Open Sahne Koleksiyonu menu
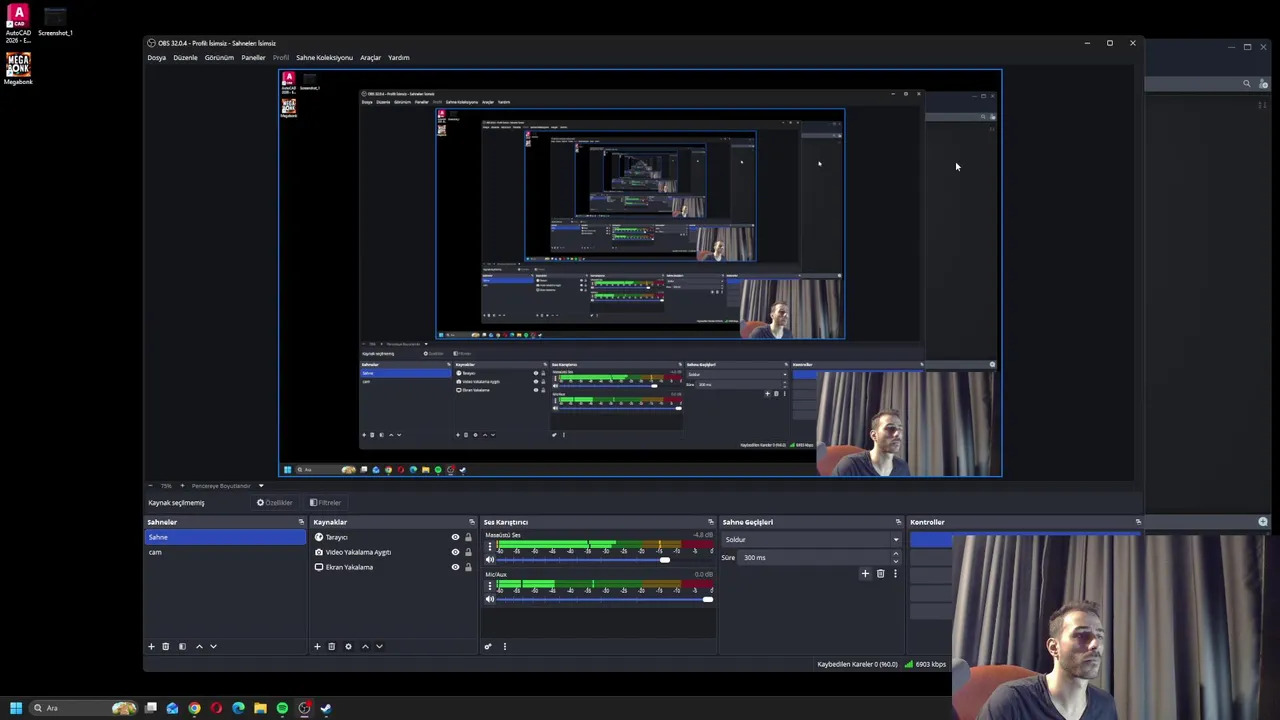 click(324, 58)
